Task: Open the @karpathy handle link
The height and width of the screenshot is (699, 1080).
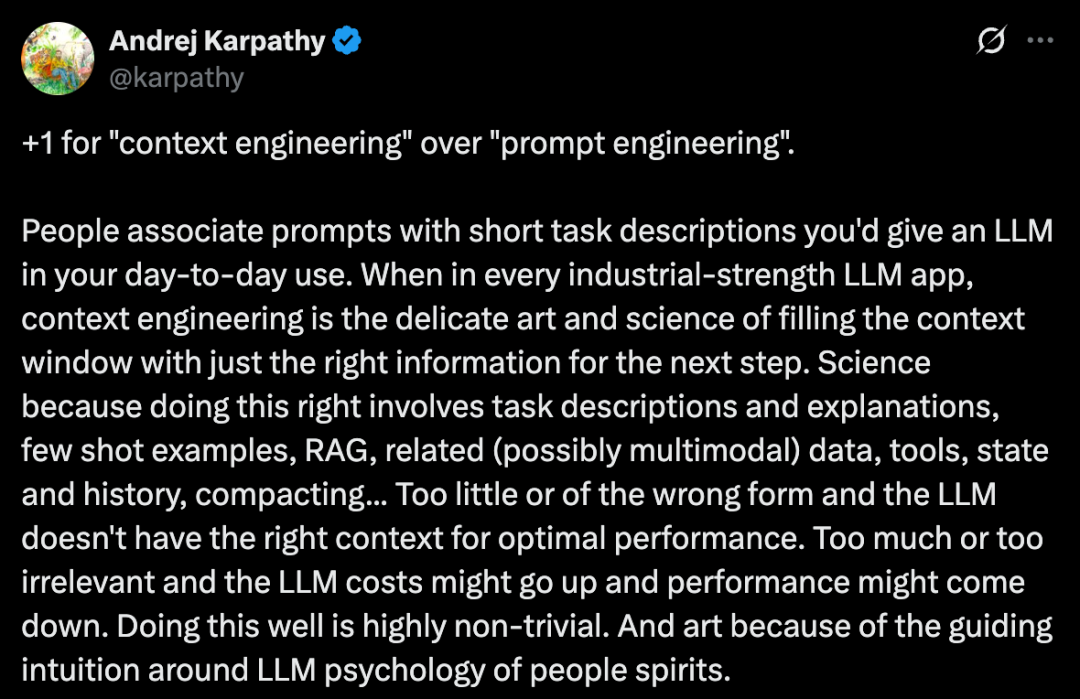Action: [176, 78]
